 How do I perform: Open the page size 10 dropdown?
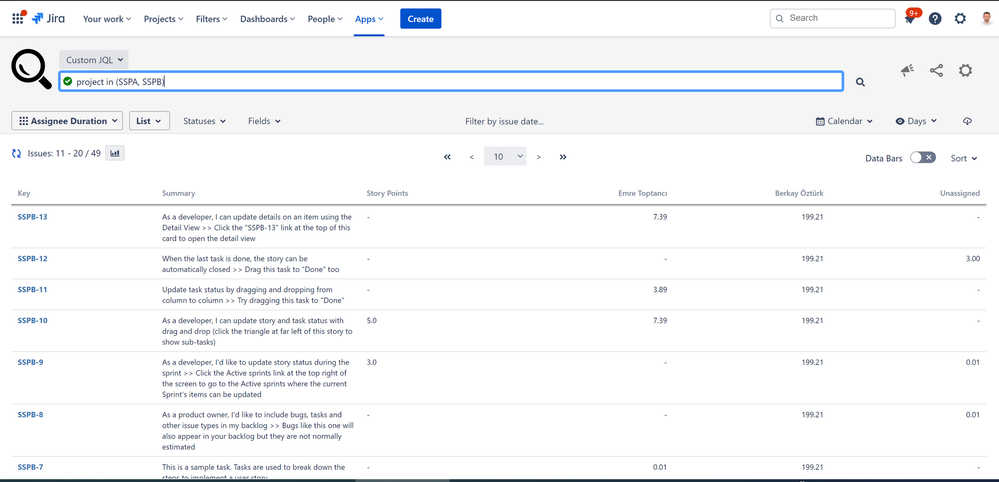pos(505,157)
